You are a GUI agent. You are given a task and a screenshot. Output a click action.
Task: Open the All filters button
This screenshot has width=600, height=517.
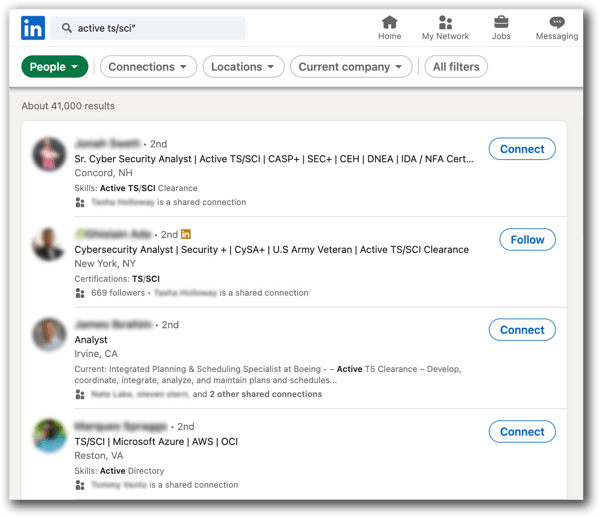click(456, 67)
